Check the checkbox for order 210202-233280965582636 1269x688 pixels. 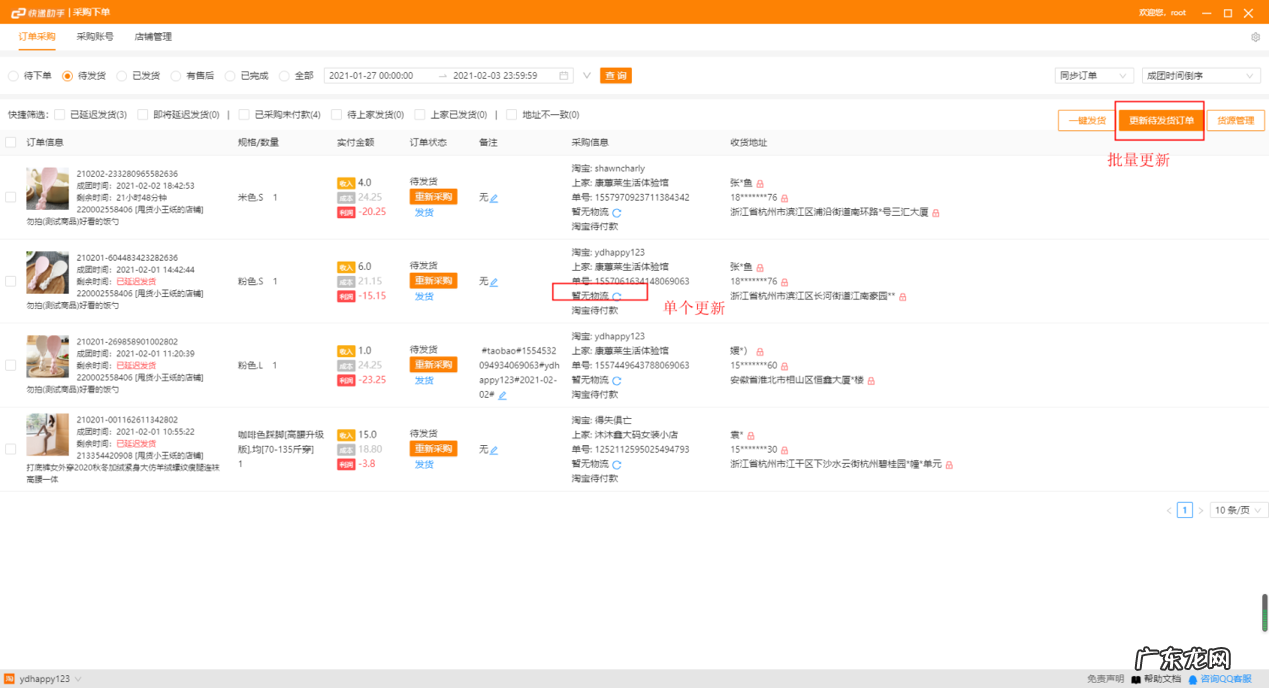point(12,197)
